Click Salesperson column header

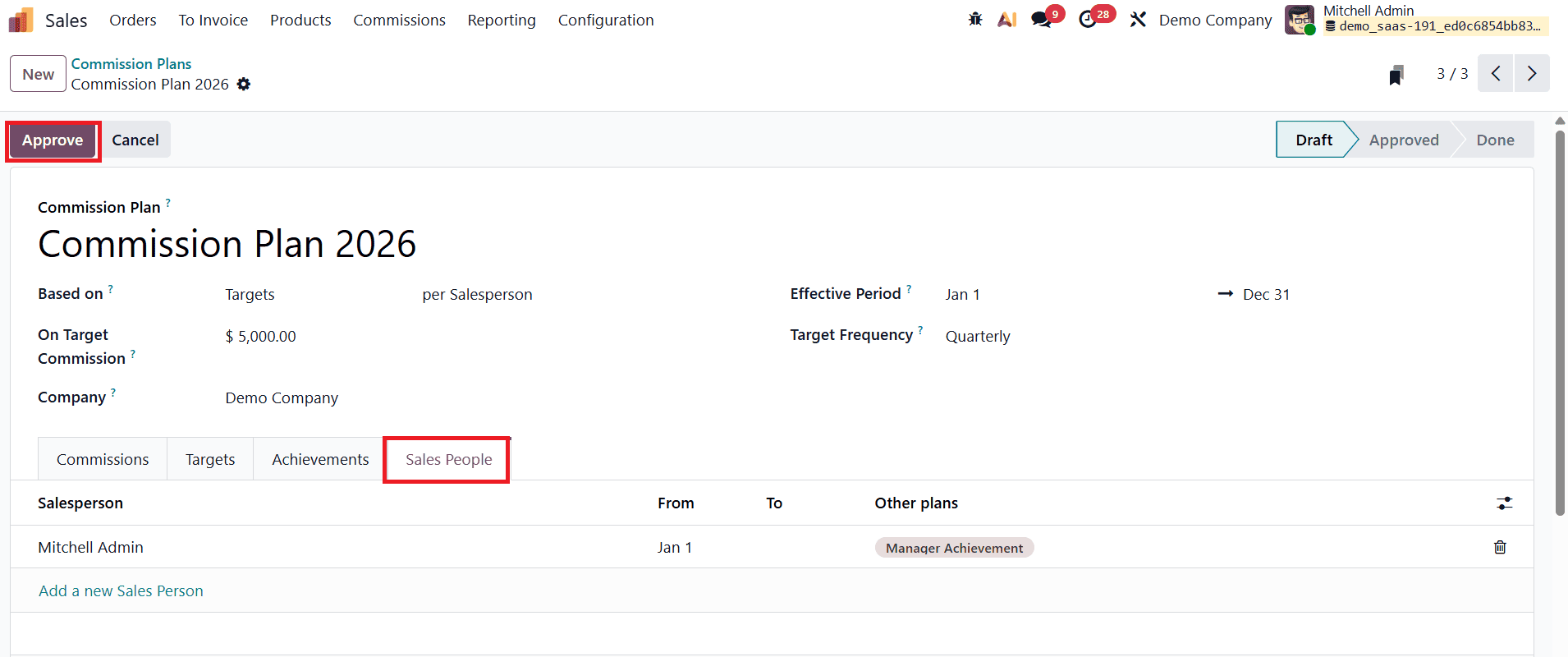click(80, 503)
